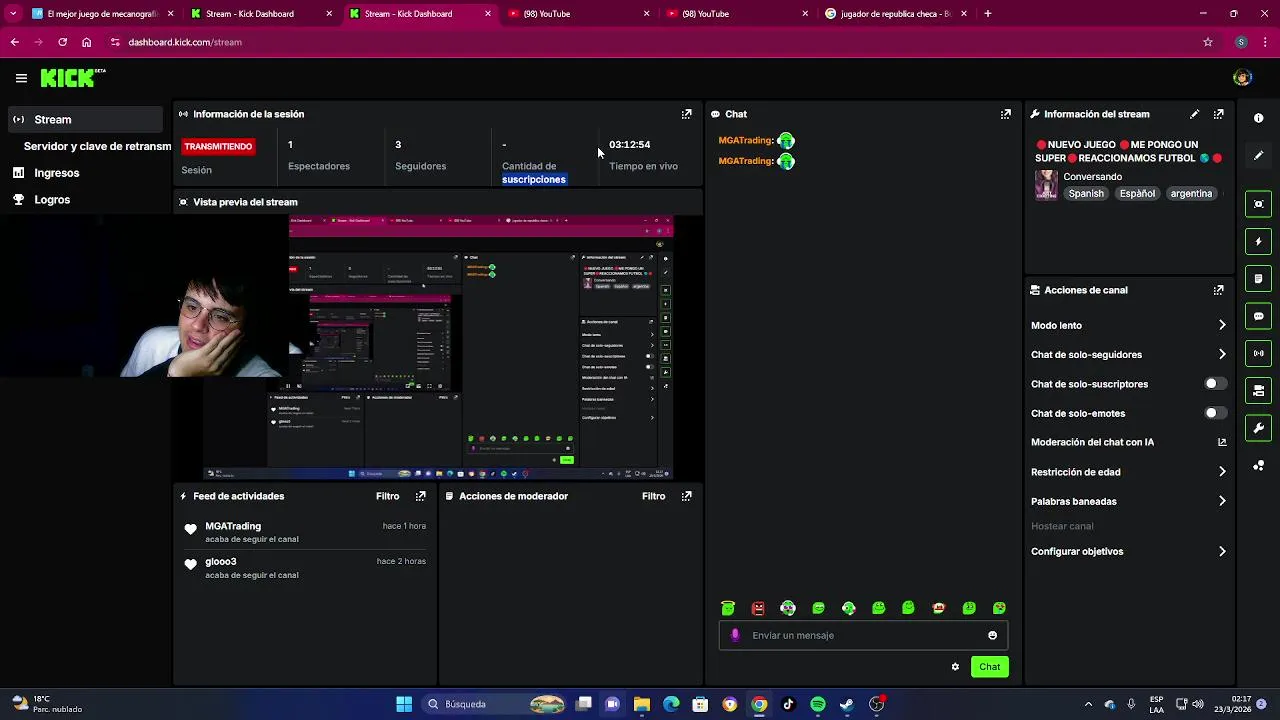
Task: Insert the red angry face emote
Action: [758, 608]
